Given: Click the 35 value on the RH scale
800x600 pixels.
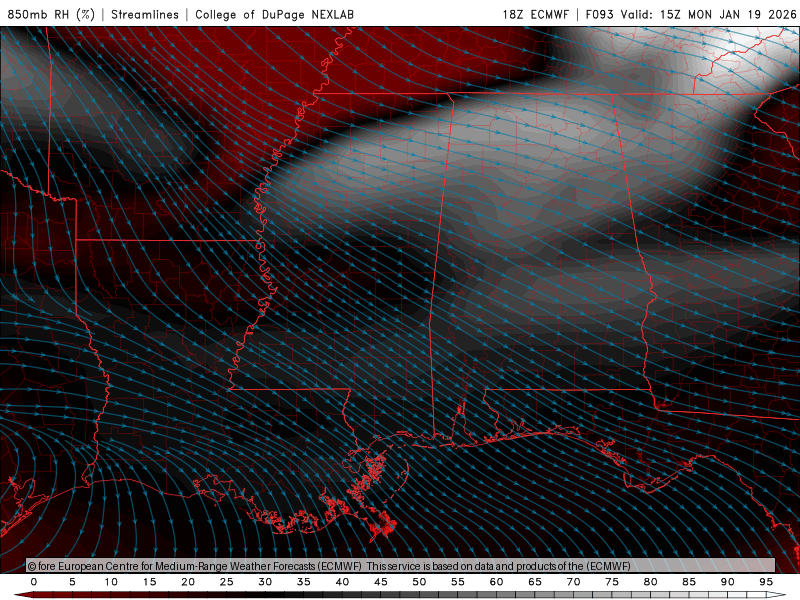Looking at the screenshot, I should 304,582.
